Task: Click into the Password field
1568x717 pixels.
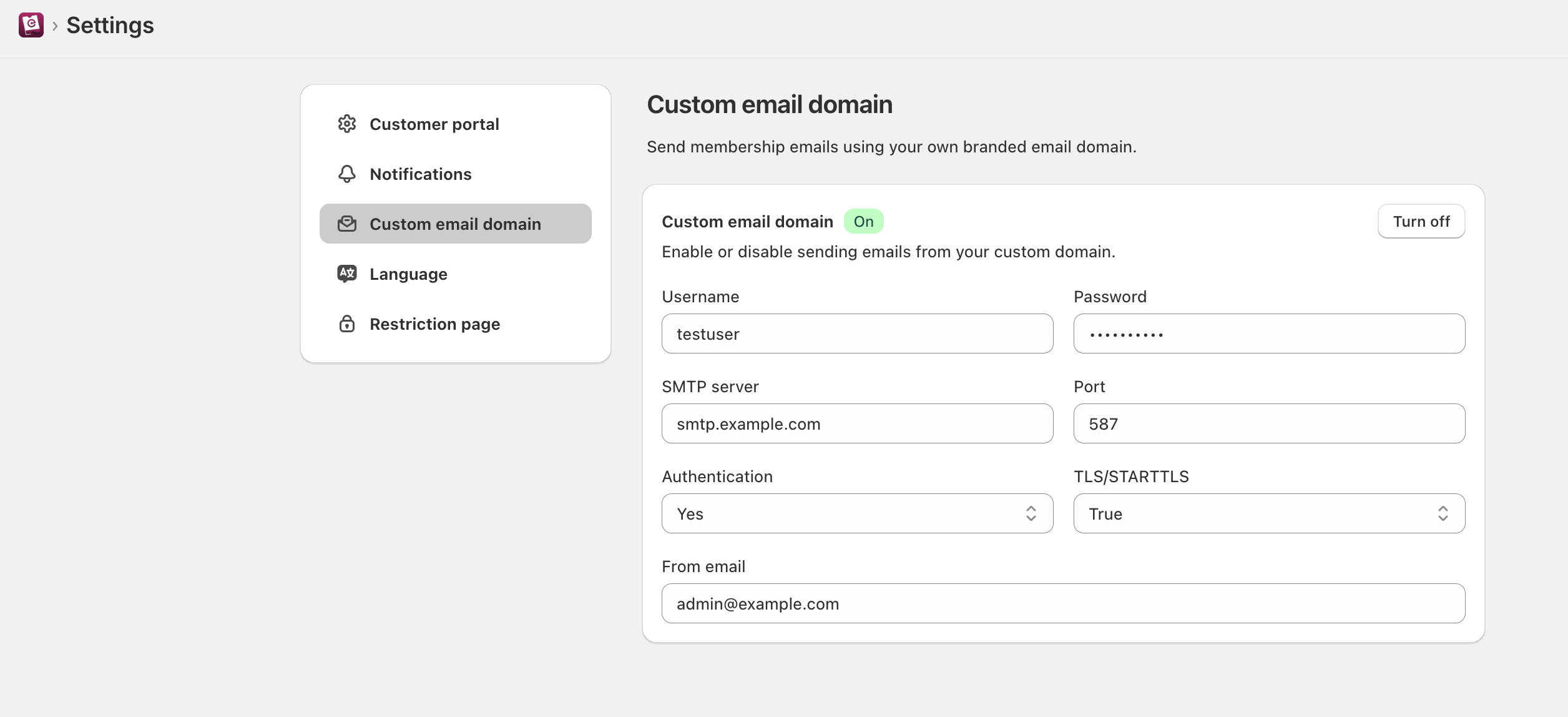Action: pyautogui.click(x=1268, y=334)
